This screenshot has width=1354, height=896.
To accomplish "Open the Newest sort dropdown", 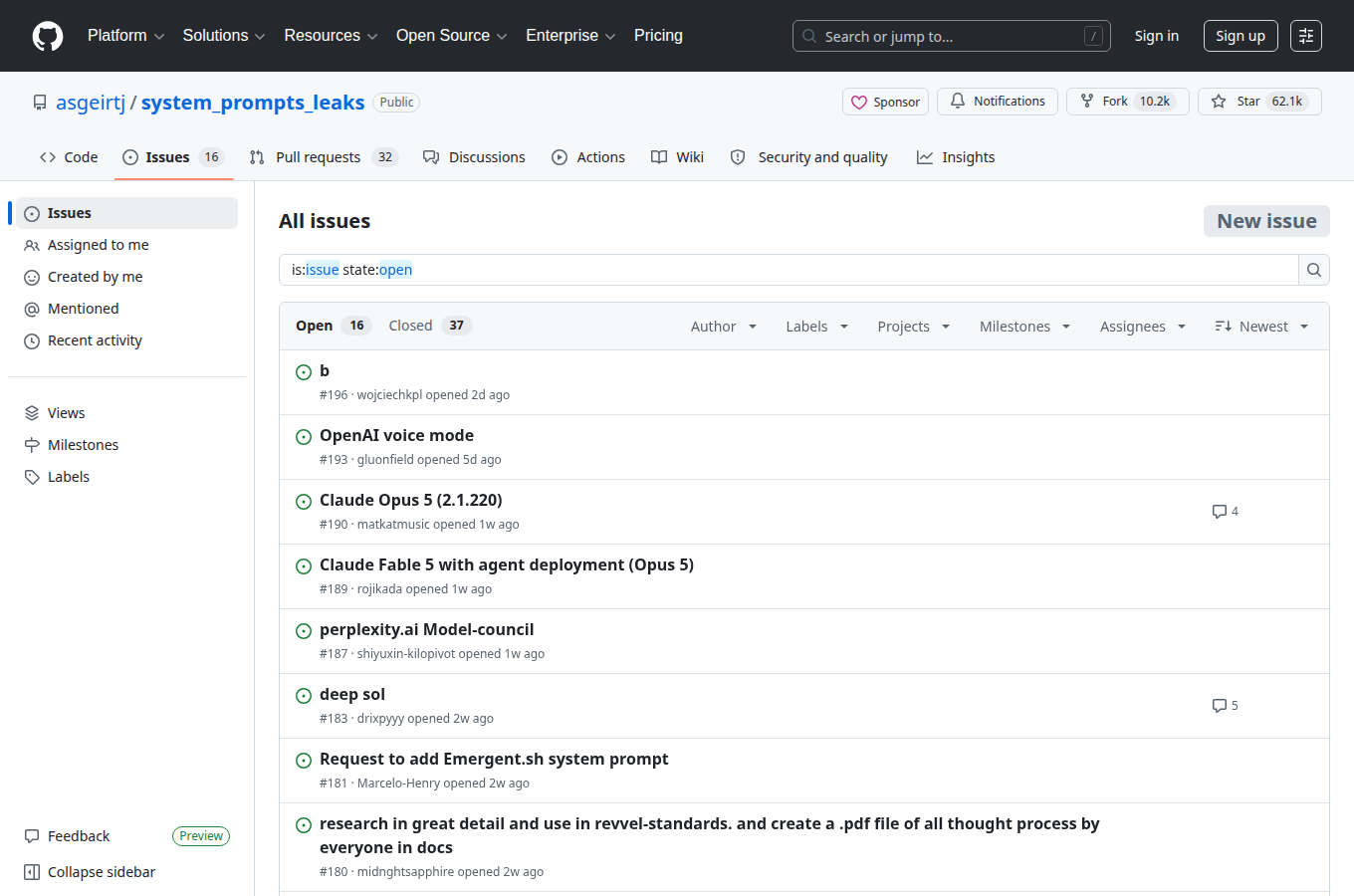I will point(1261,327).
